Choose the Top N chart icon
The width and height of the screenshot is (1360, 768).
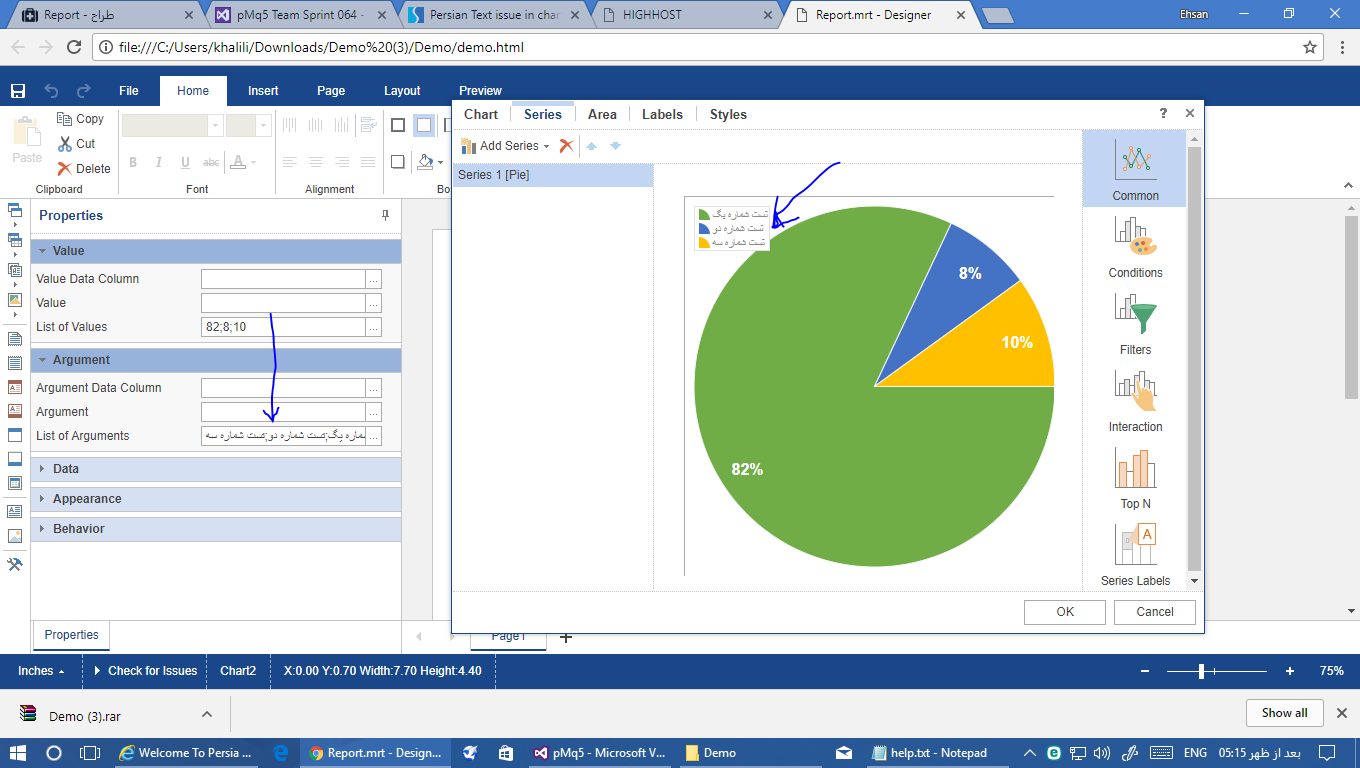pos(1135,468)
